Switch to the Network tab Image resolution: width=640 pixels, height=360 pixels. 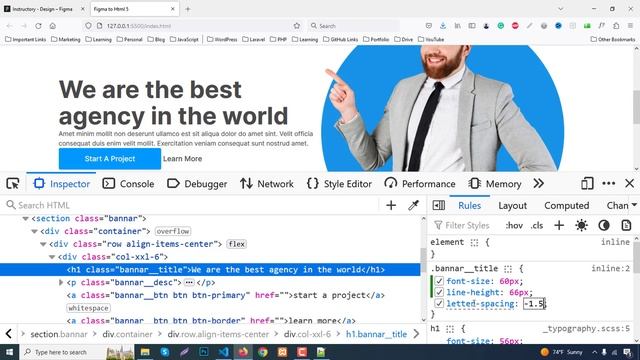point(267,184)
